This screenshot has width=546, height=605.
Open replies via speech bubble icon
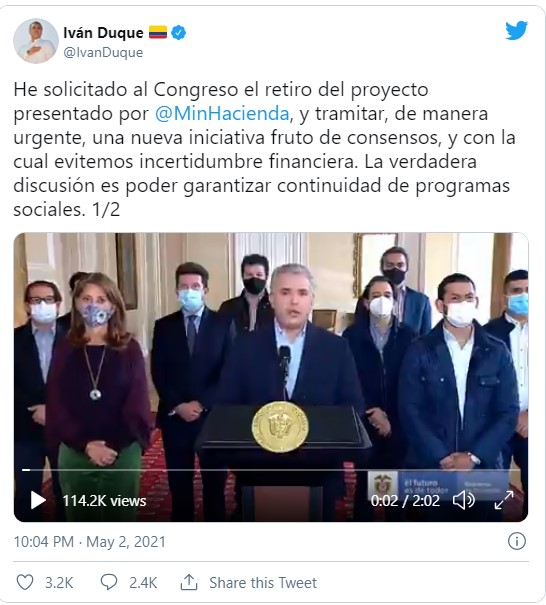(x=109, y=582)
